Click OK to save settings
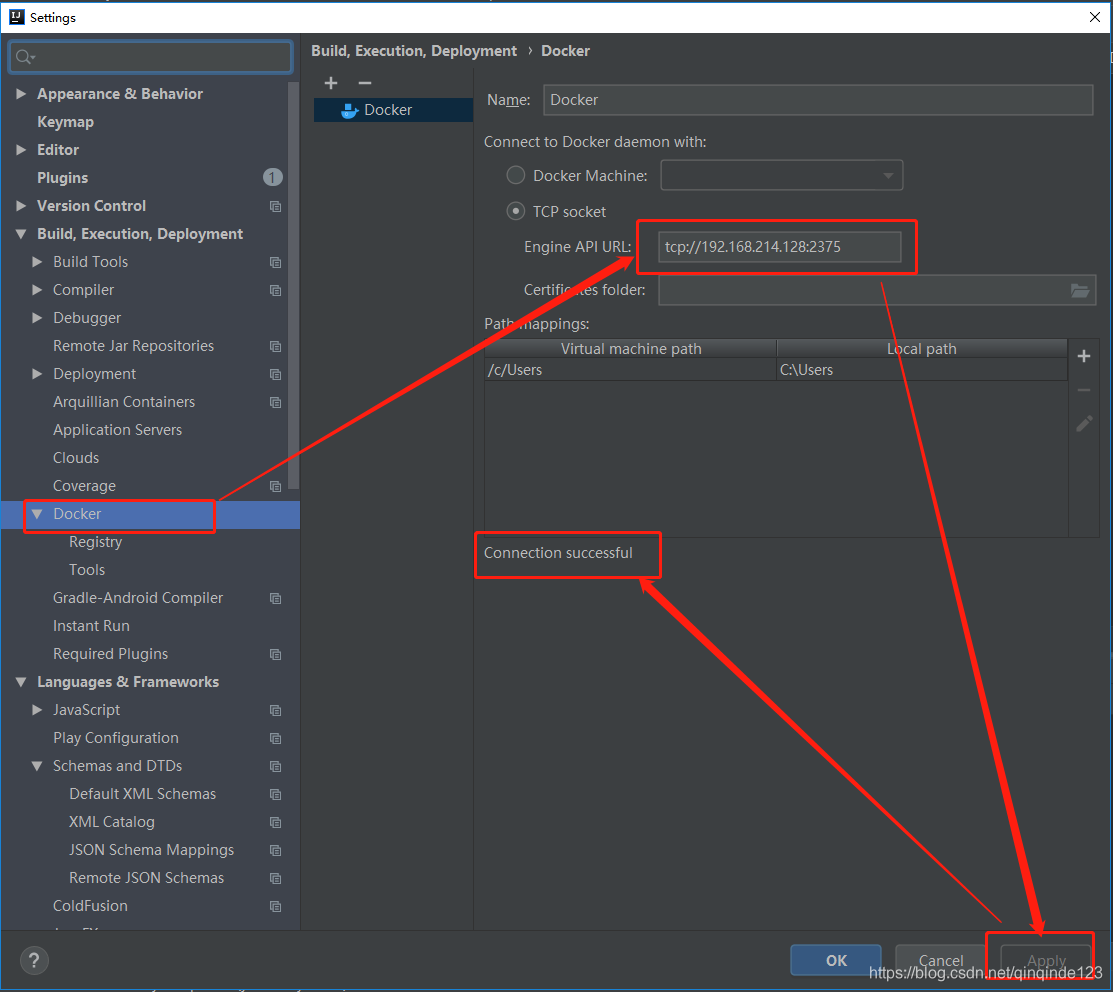 coord(836,960)
